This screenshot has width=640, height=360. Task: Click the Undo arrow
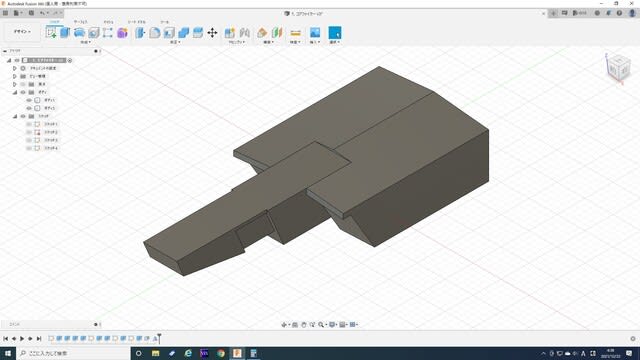point(42,13)
